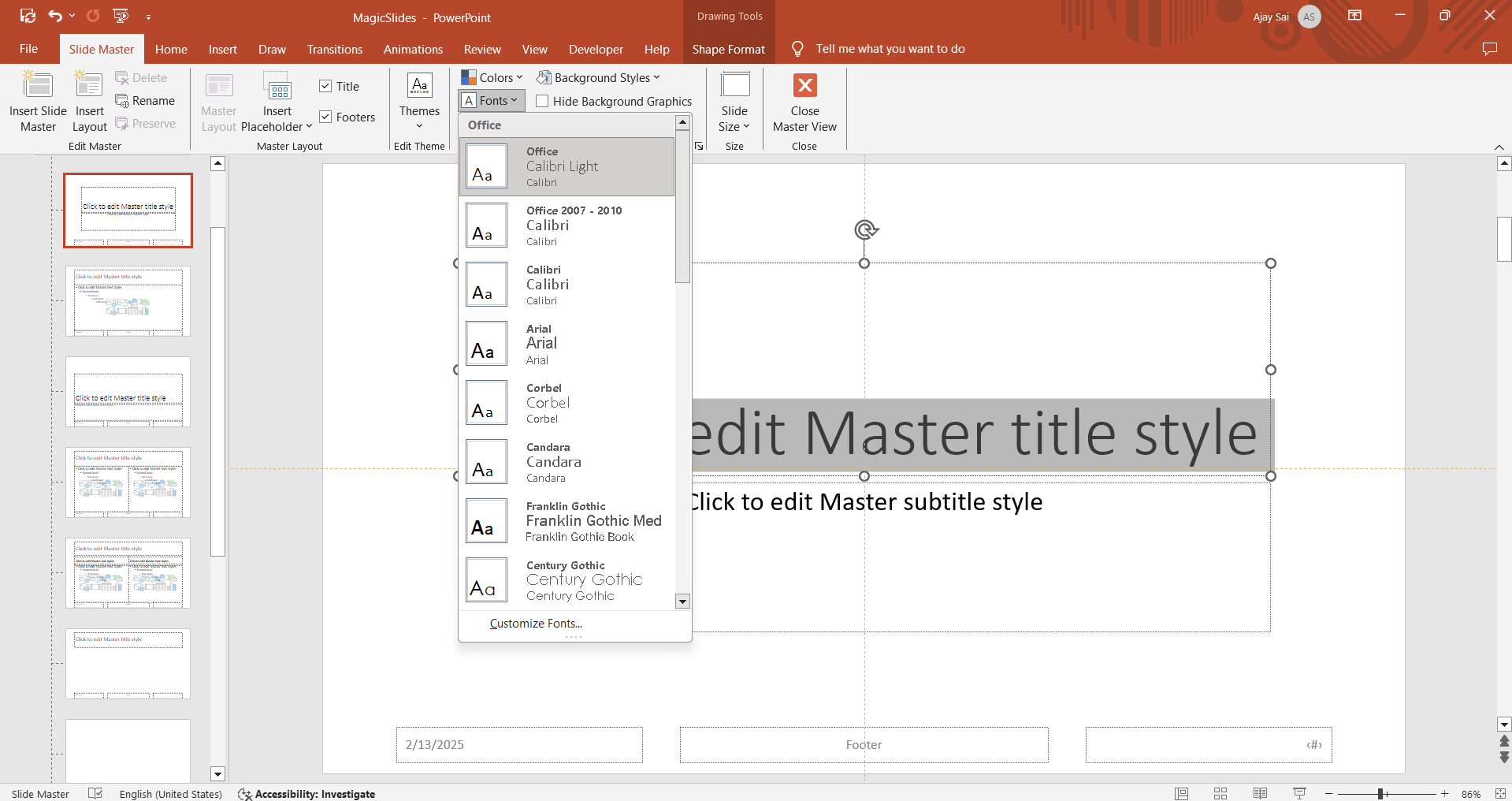Click the Insert Layout icon
Screen dimensions: 1512x801
(x=89, y=86)
